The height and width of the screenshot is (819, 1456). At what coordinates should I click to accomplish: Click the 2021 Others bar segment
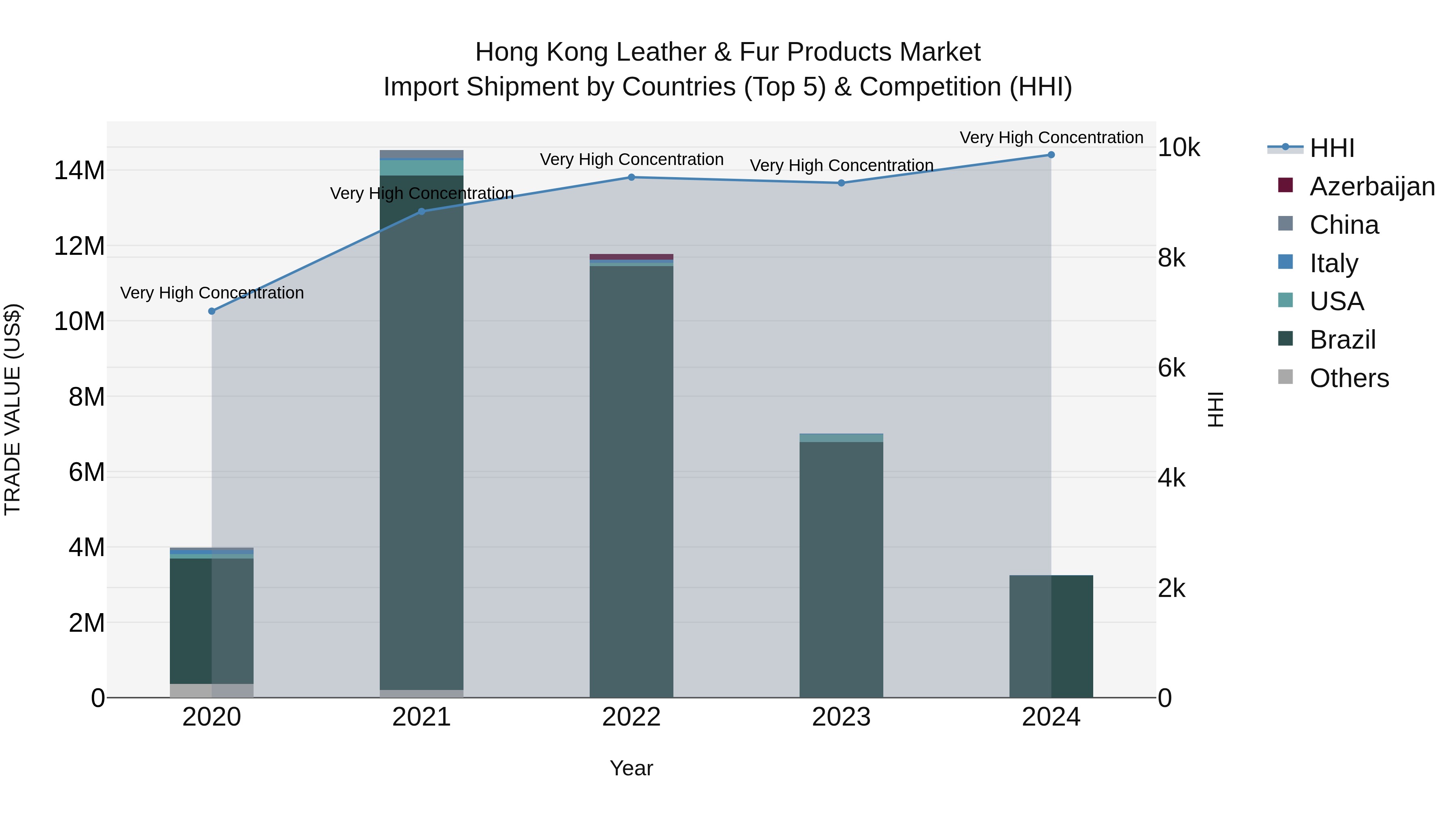422,694
